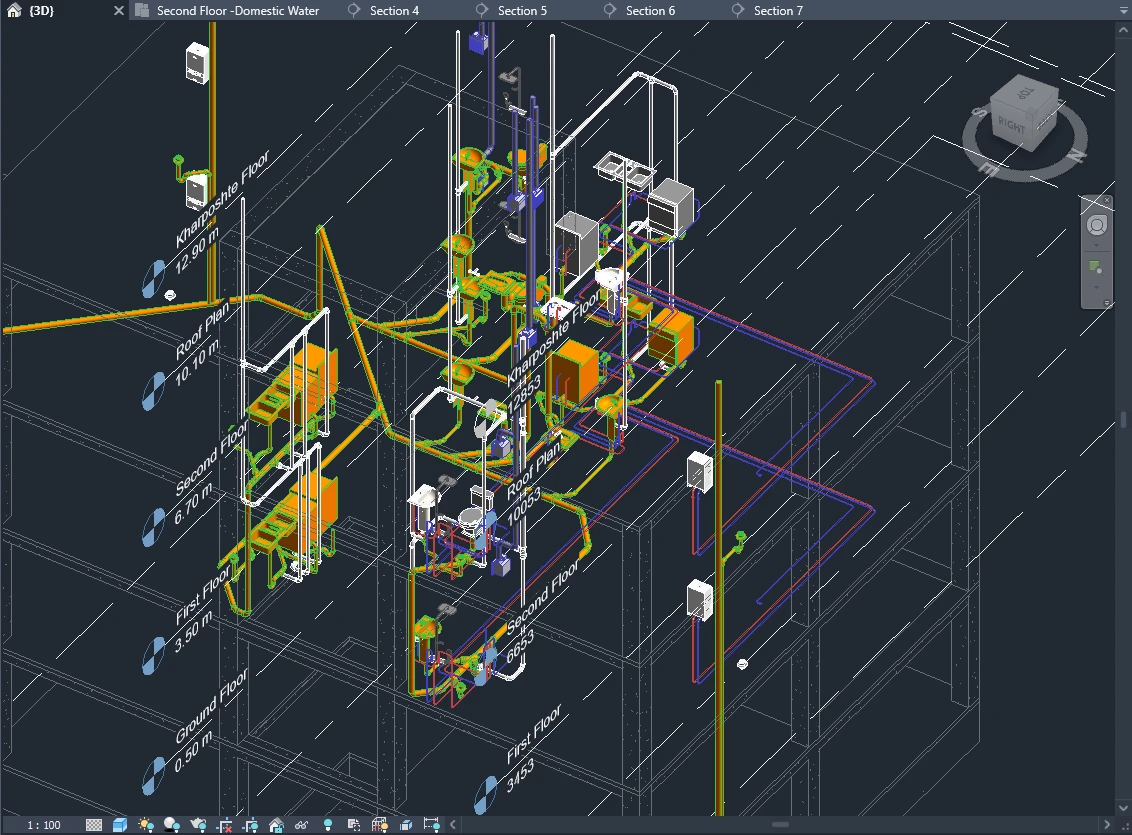Screen dimensions: 1132x835
Task: Open the view scale 1 : 100 selector
Action: coord(44,825)
